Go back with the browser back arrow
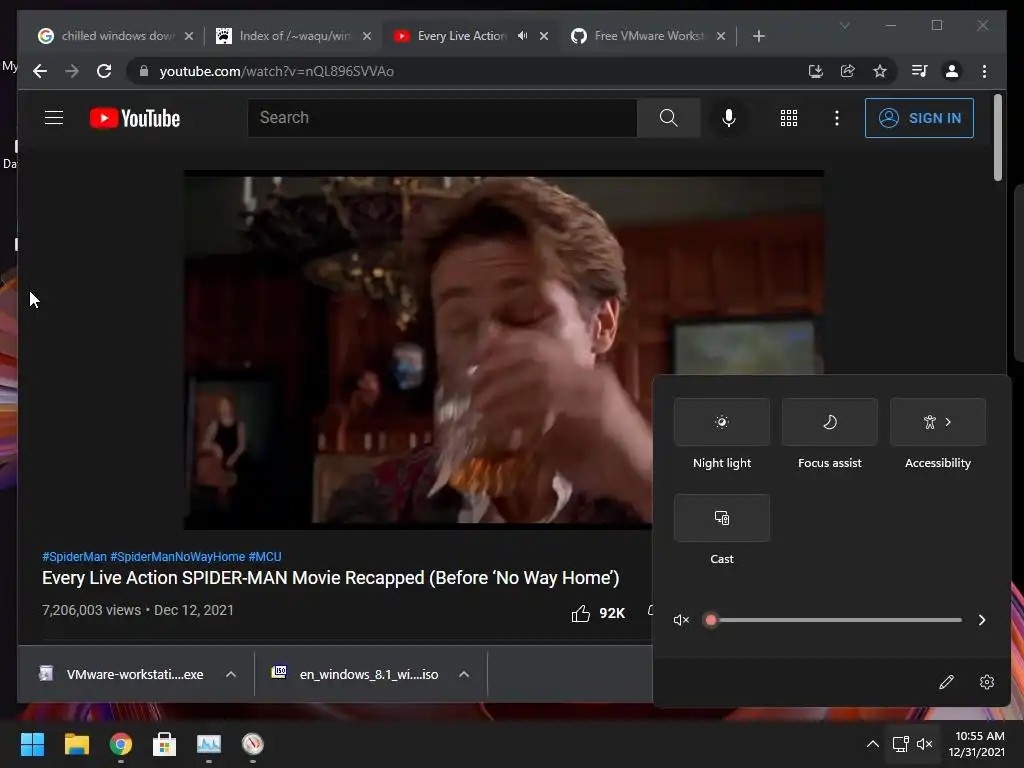The height and width of the screenshot is (768, 1024). coord(40,71)
